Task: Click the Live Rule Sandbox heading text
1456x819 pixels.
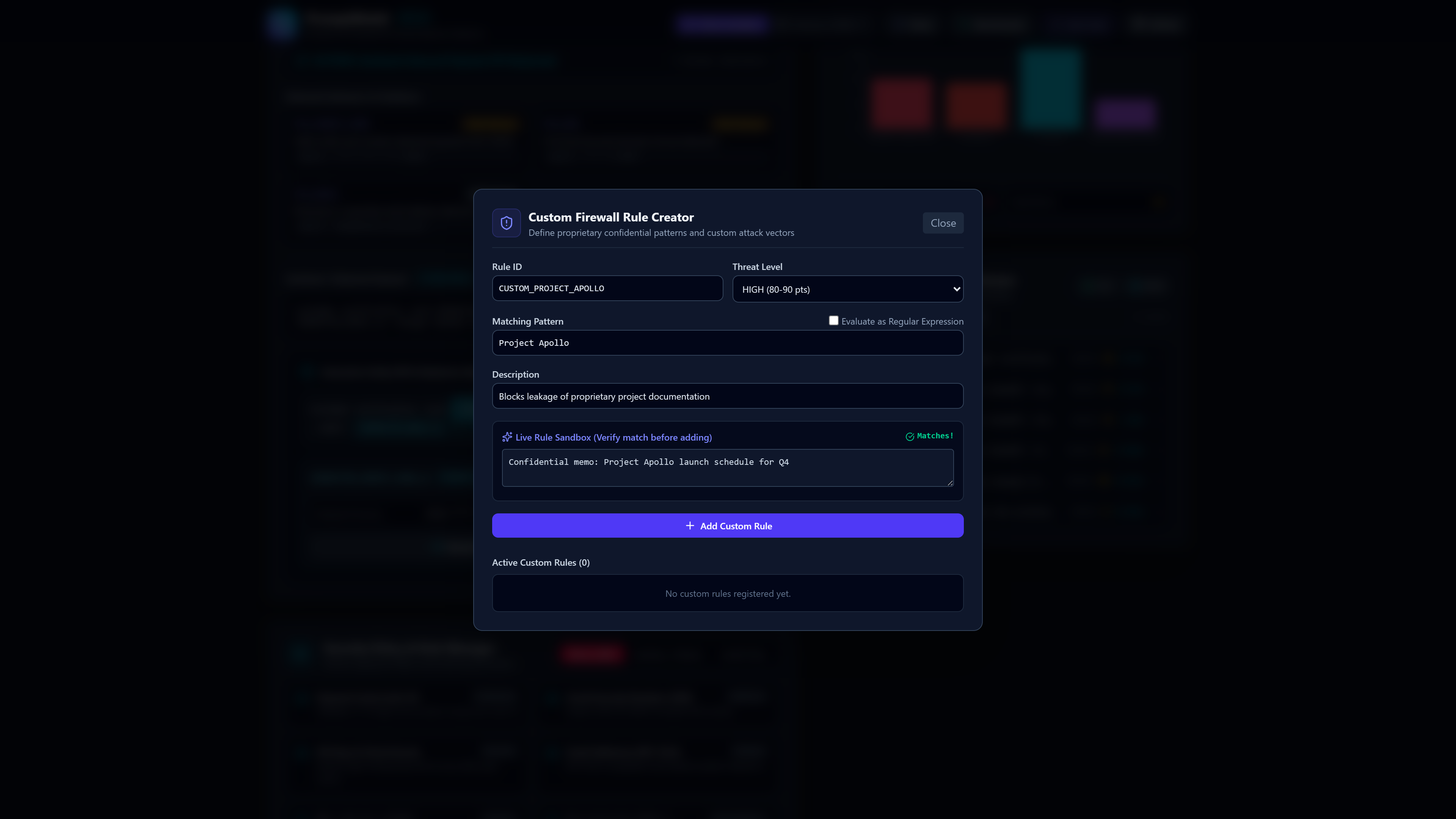Action: tap(613, 437)
